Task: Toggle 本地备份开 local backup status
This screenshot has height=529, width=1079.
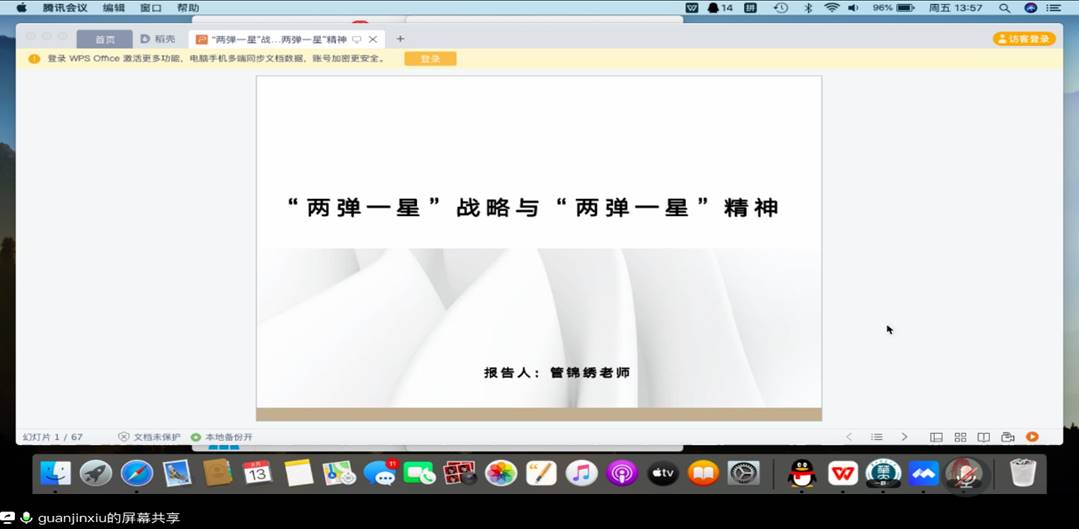Action: 222,437
